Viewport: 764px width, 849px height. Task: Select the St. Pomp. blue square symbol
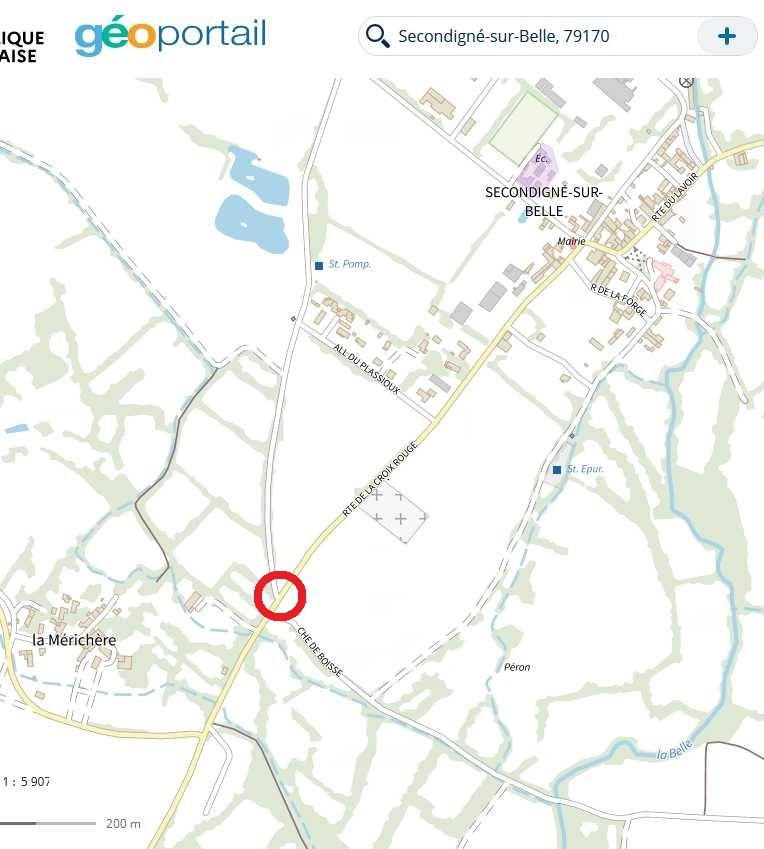coord(319,265)
